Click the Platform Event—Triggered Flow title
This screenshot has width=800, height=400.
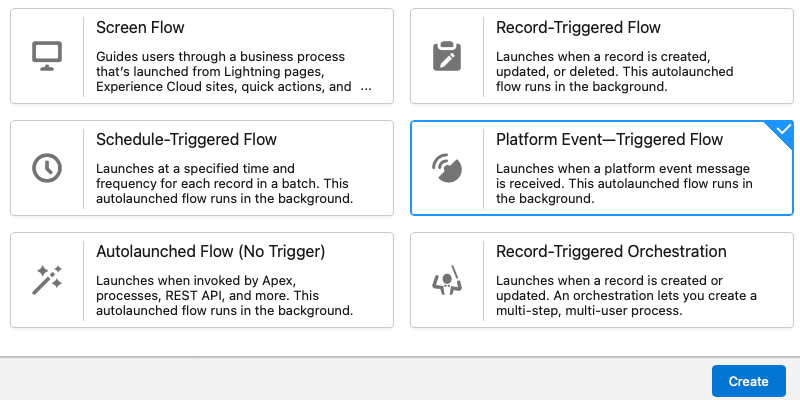610,139
